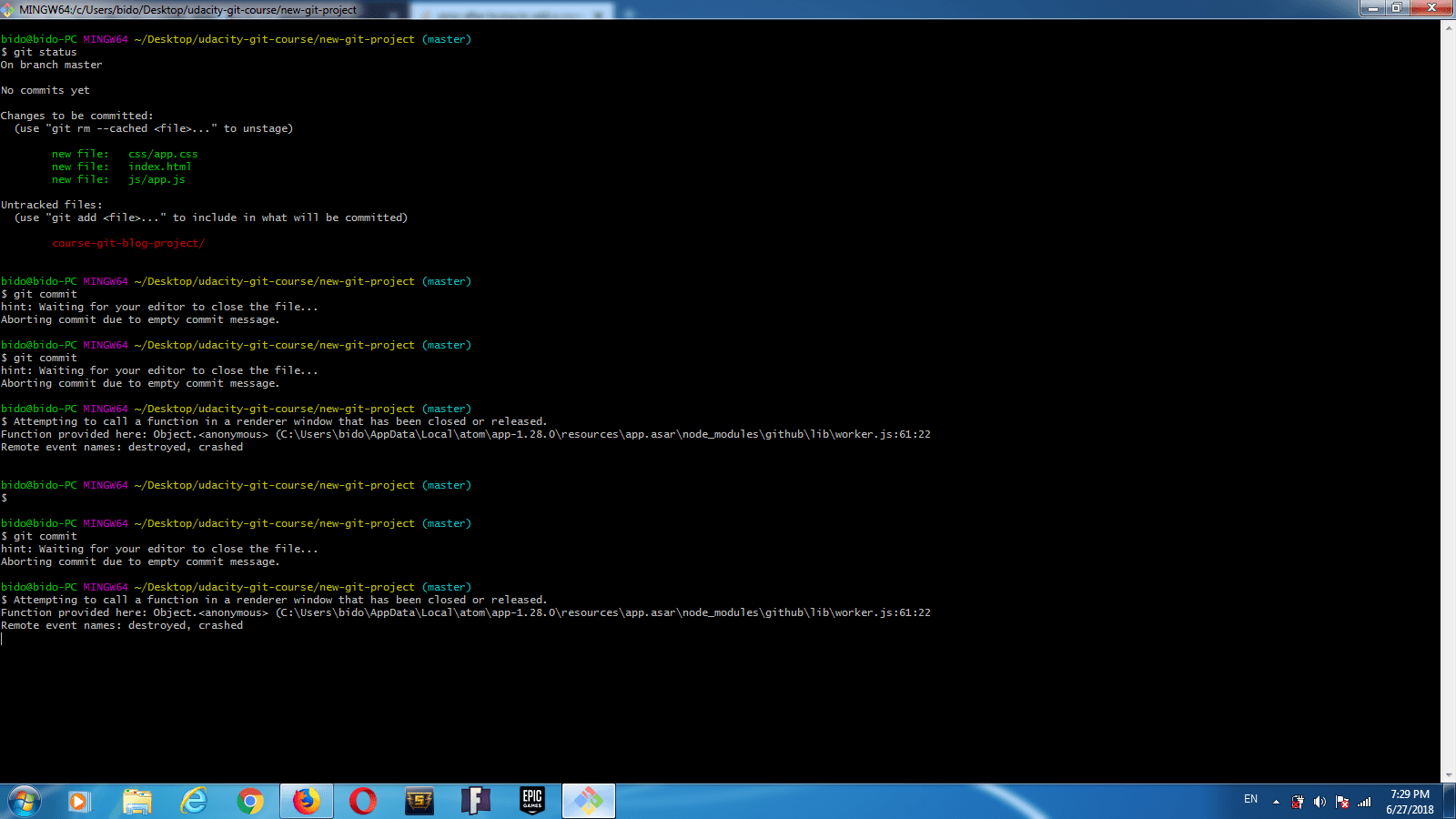
Task: Click the "git rm --cached" hint line
Action: click(x=154, y=129)
